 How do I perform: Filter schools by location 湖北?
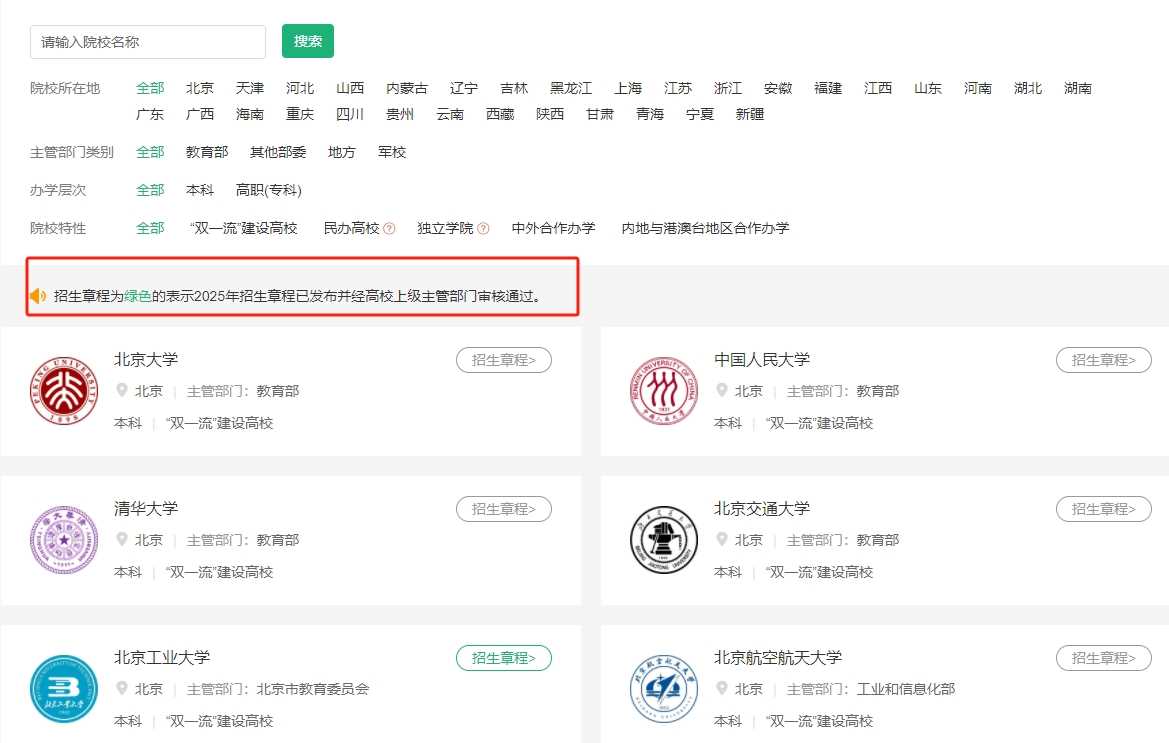click(1027, 88)
